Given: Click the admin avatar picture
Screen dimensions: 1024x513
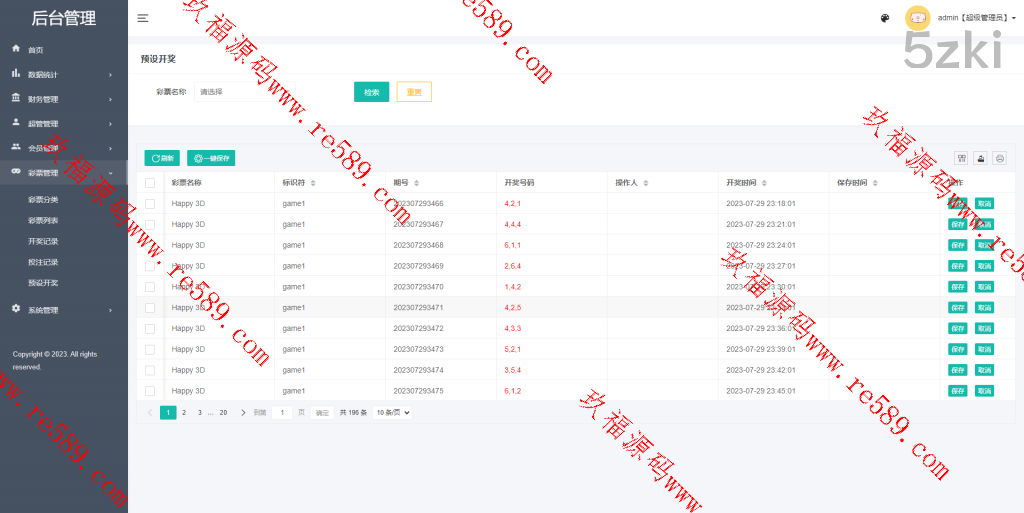Looking at the screenshot, I should pyautogui.click(x=917, y=18).
